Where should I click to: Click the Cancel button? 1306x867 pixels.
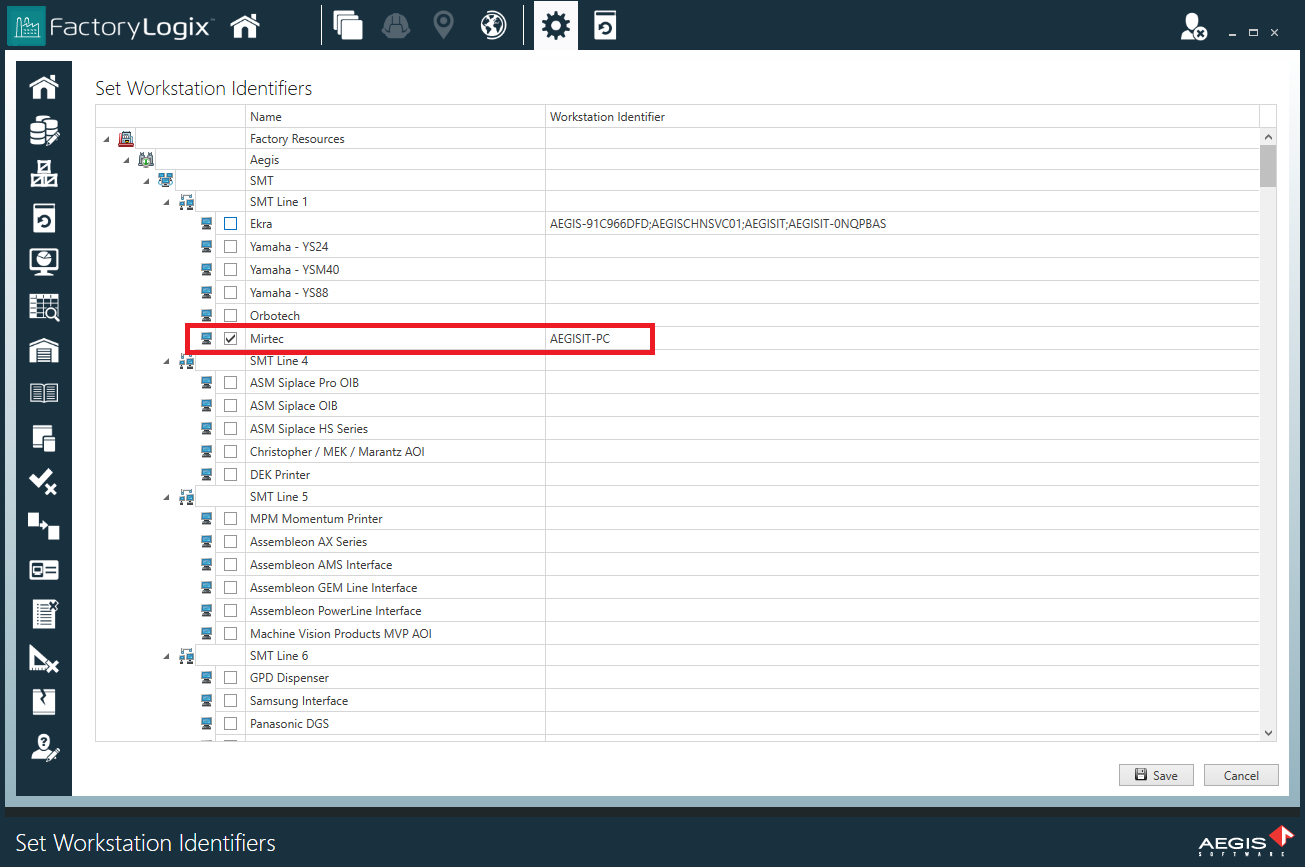1241,775
